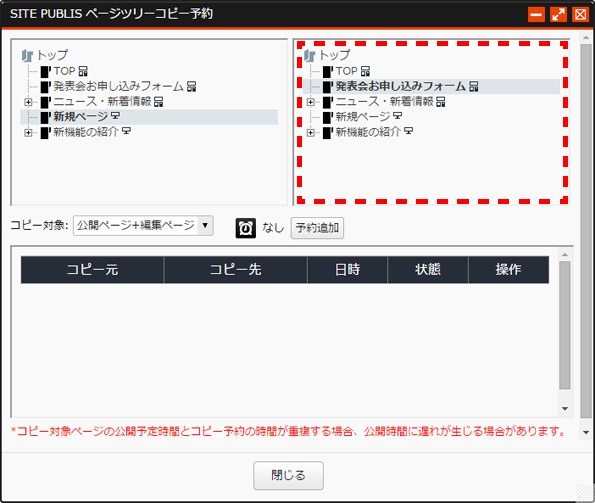
Task: Click page icon beside TOP in left tree
Action: [x=46, y=71]
